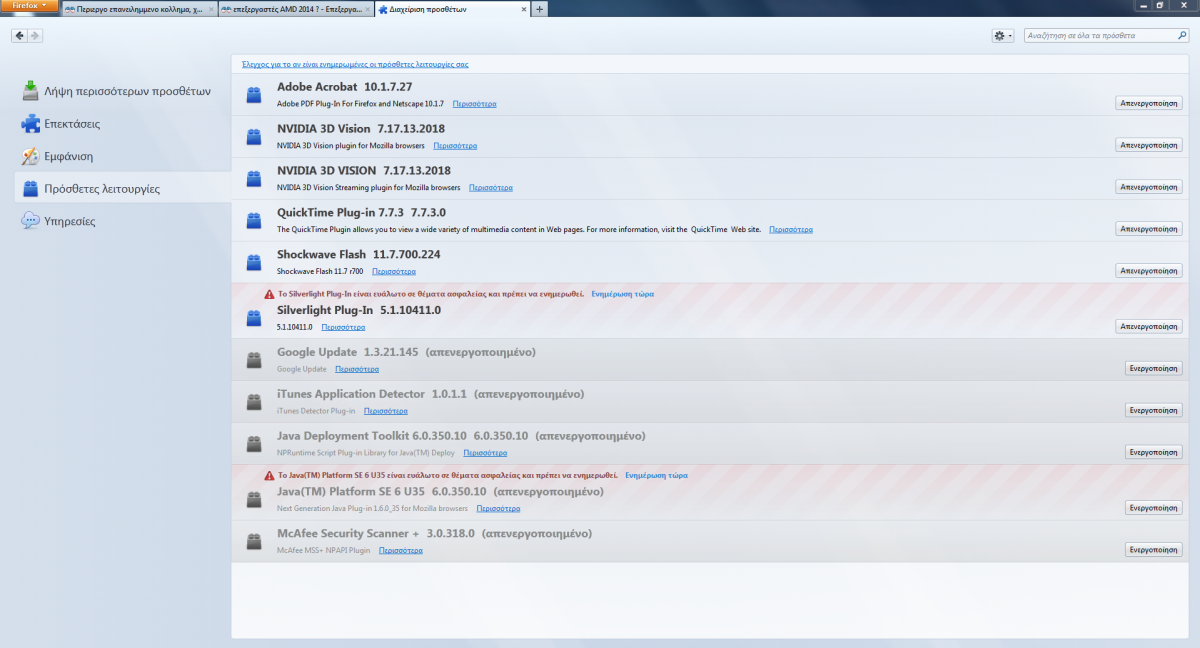Open a new tab with the plus button
The width and height of the screenshot is (1200, 648).
click(x=540, y=9)
